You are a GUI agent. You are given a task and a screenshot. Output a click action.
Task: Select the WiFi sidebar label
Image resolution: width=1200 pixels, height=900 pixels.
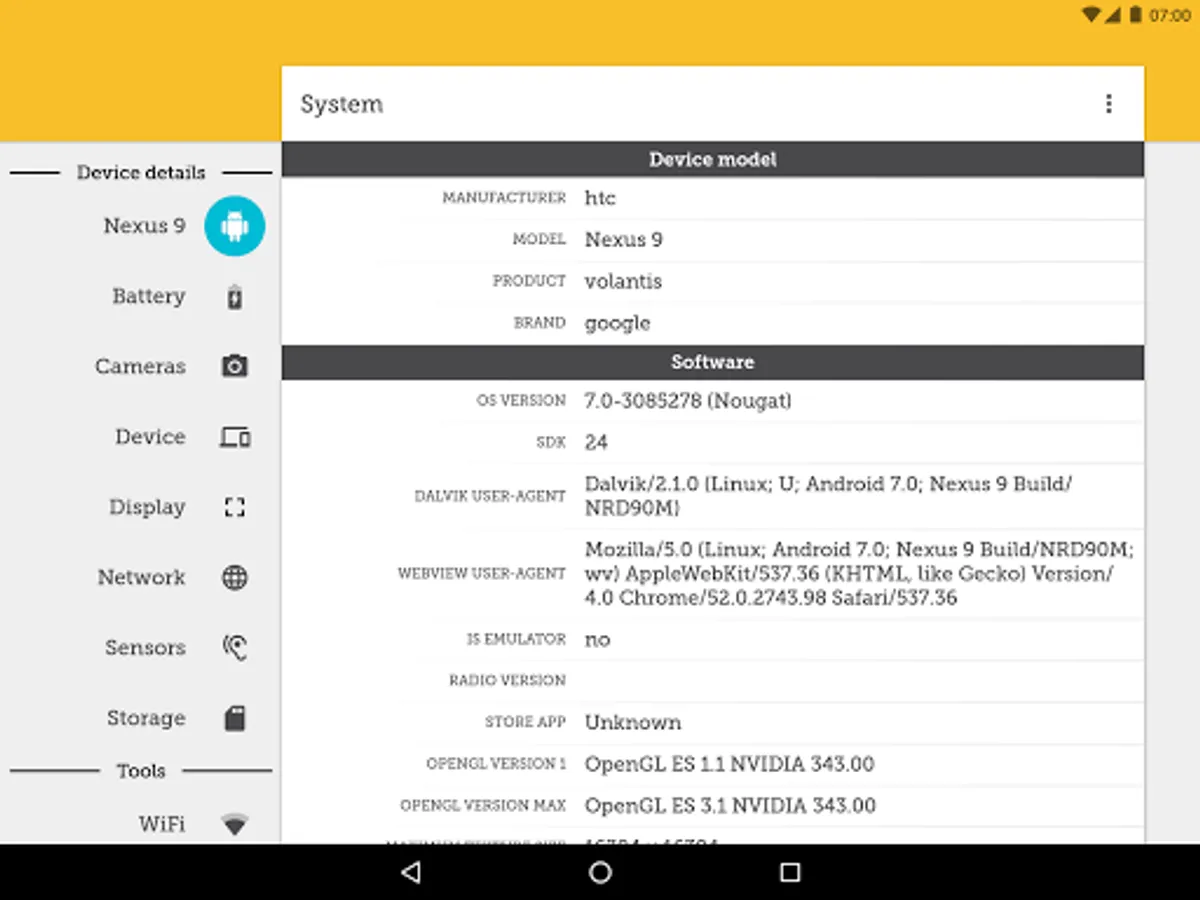pos(162,824)
